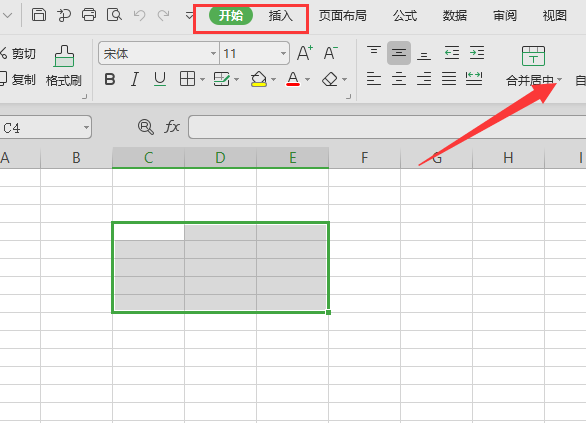
Task: Open Print Preview icon
Action: [x=114, y=15]
